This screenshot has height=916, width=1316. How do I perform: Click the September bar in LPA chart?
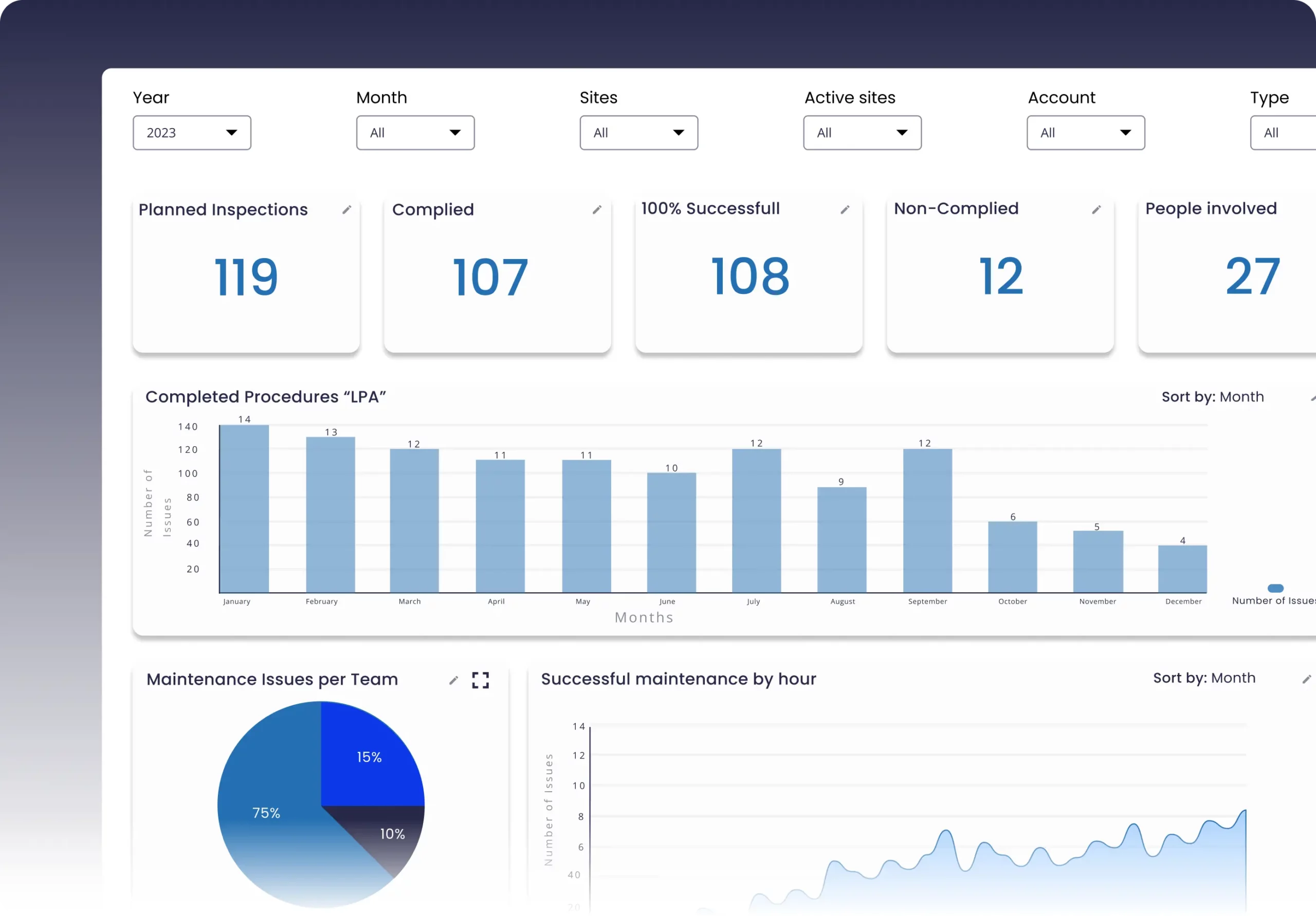(x=928, y=521)
